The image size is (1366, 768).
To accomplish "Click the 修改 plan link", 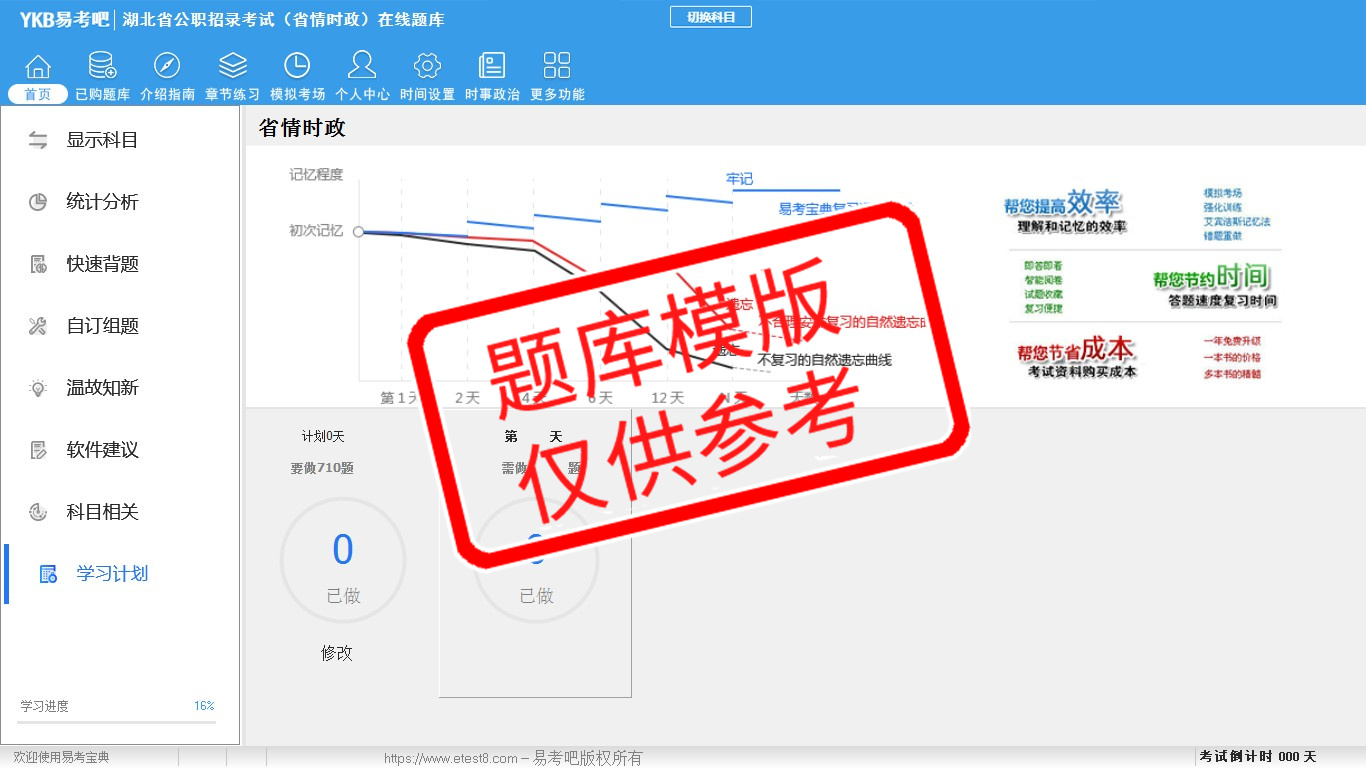I will pos(337,653).
